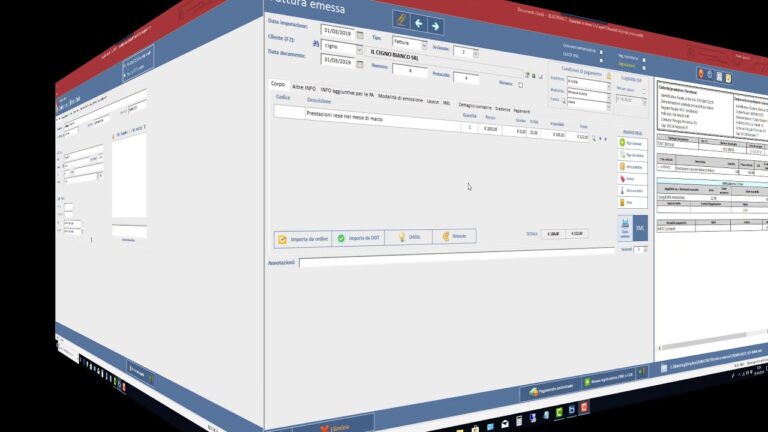Click magnifier icon beside Conto field

point(563,100)
